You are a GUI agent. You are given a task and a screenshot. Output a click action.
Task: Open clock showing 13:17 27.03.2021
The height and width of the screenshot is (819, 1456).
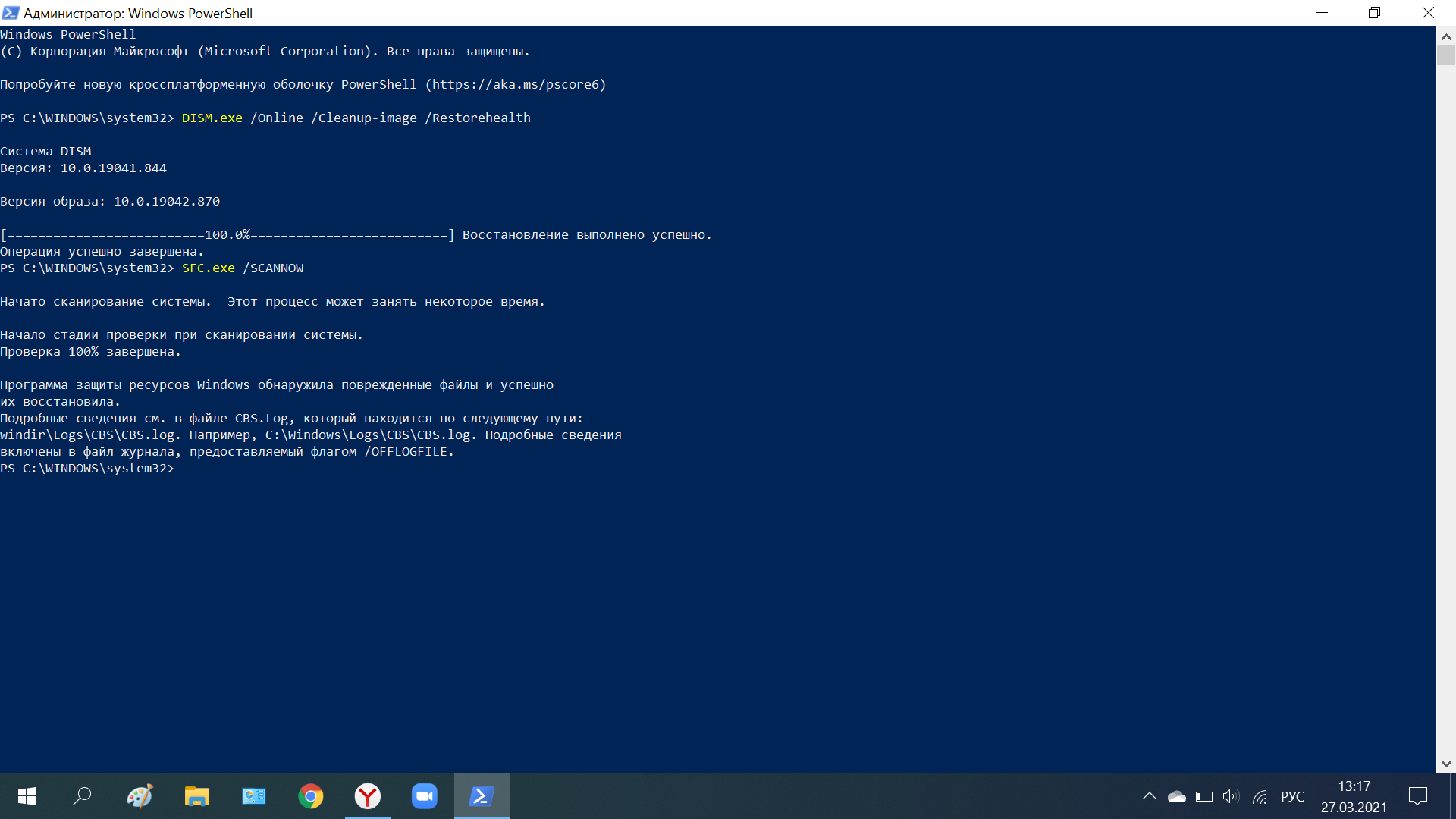click(1354, 796)
